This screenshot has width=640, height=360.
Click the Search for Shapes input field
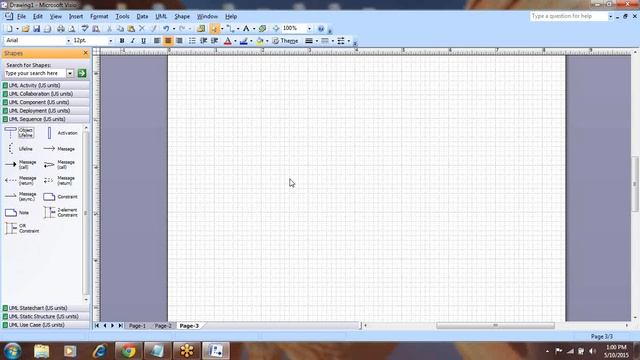tap(35, 73)
